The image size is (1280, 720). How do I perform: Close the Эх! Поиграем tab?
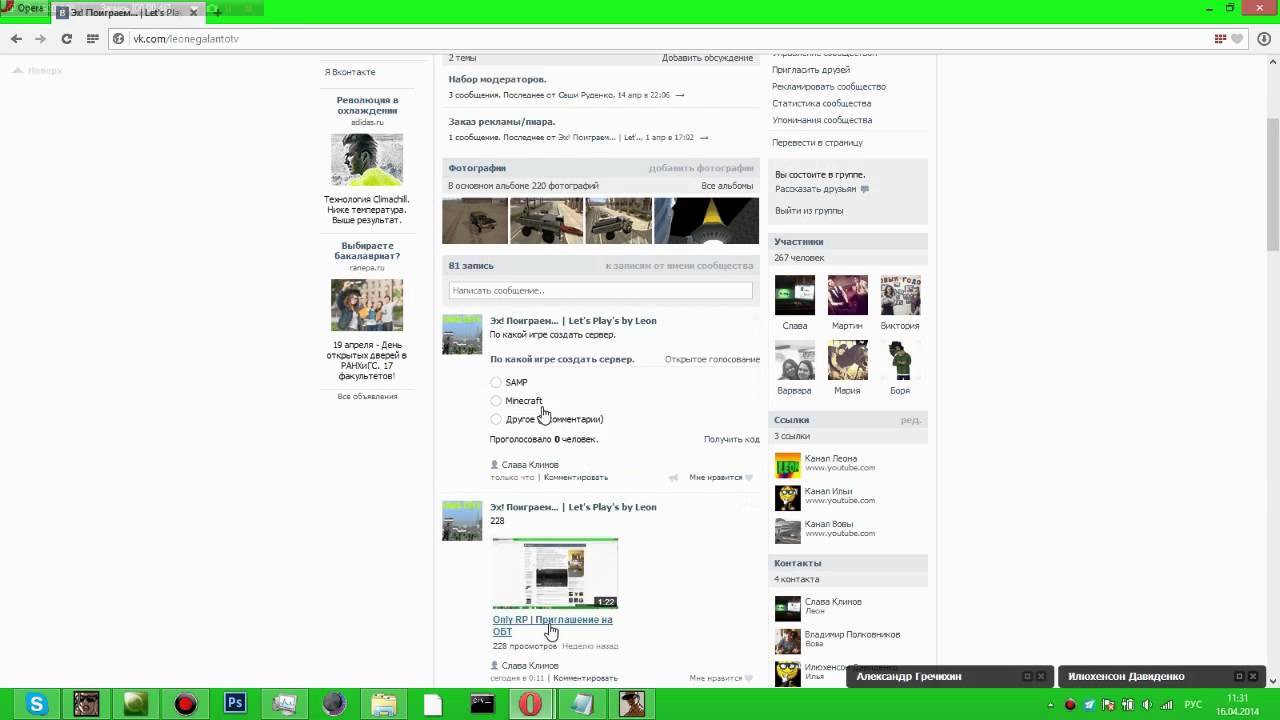click(195, 12)
